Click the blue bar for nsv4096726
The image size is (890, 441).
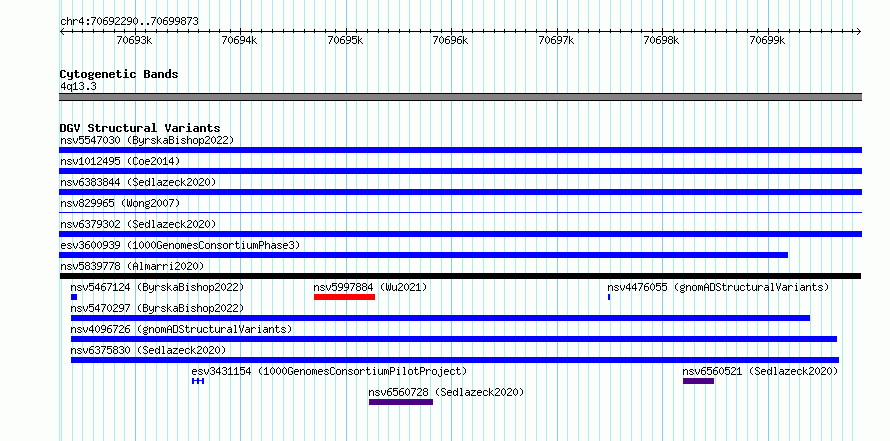pos(454,339)
